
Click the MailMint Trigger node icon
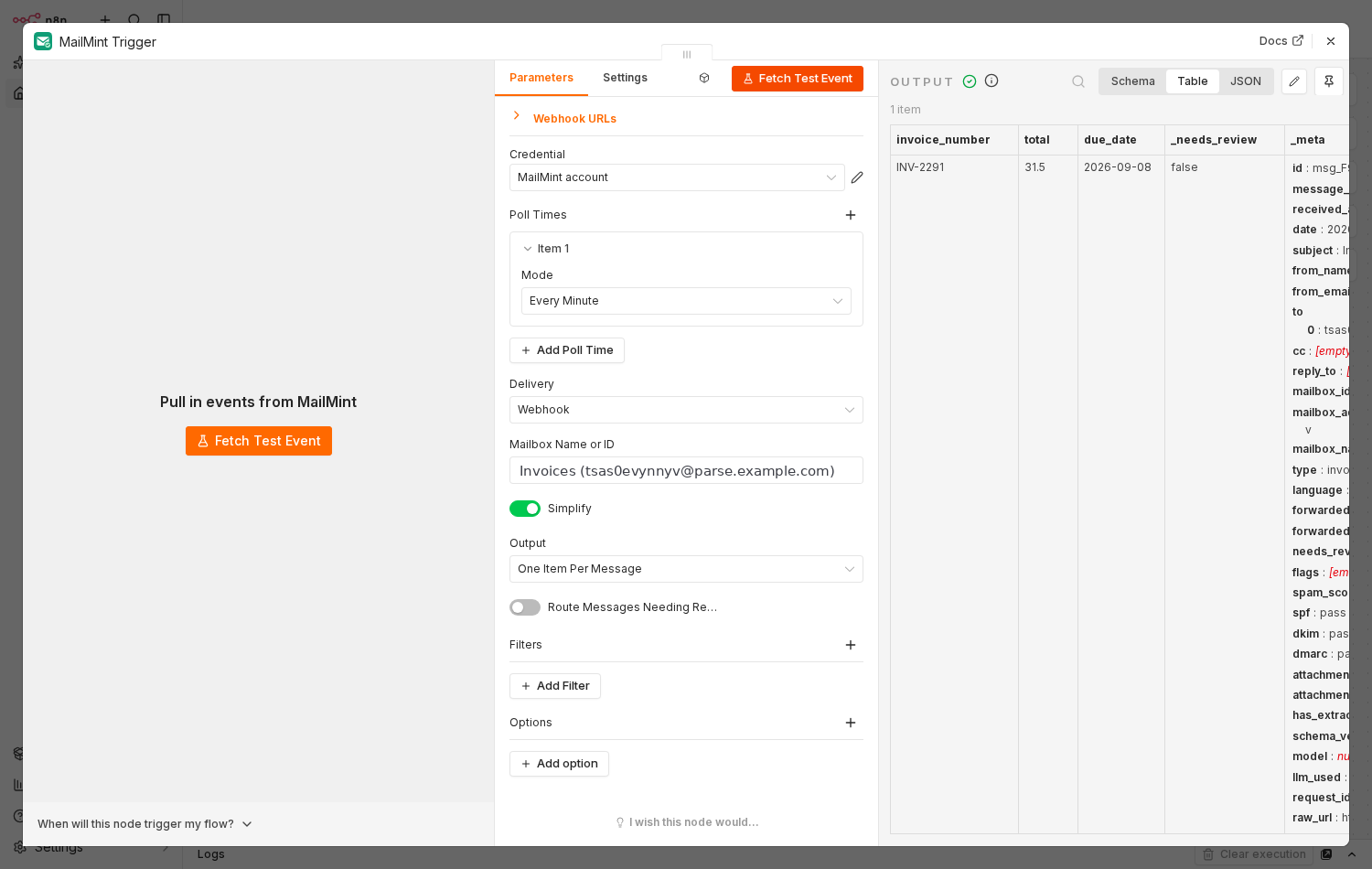[43, 41]
